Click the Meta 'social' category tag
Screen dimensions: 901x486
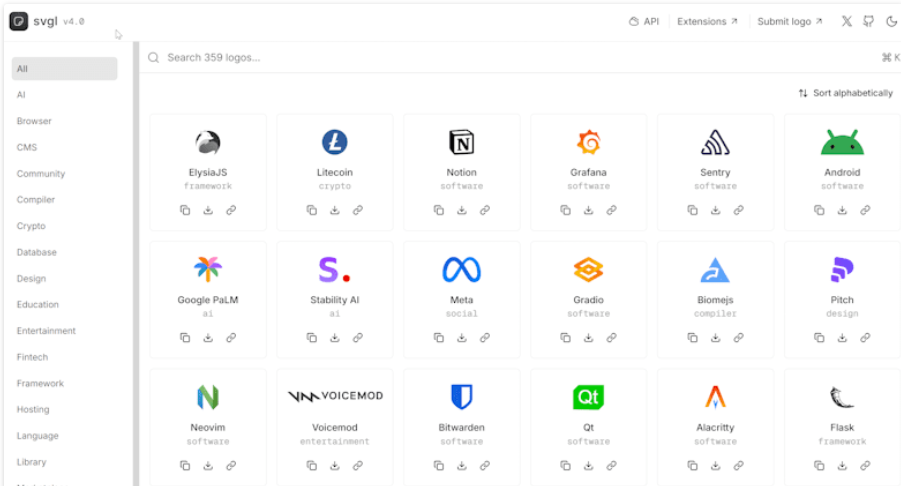coord(461,314)
